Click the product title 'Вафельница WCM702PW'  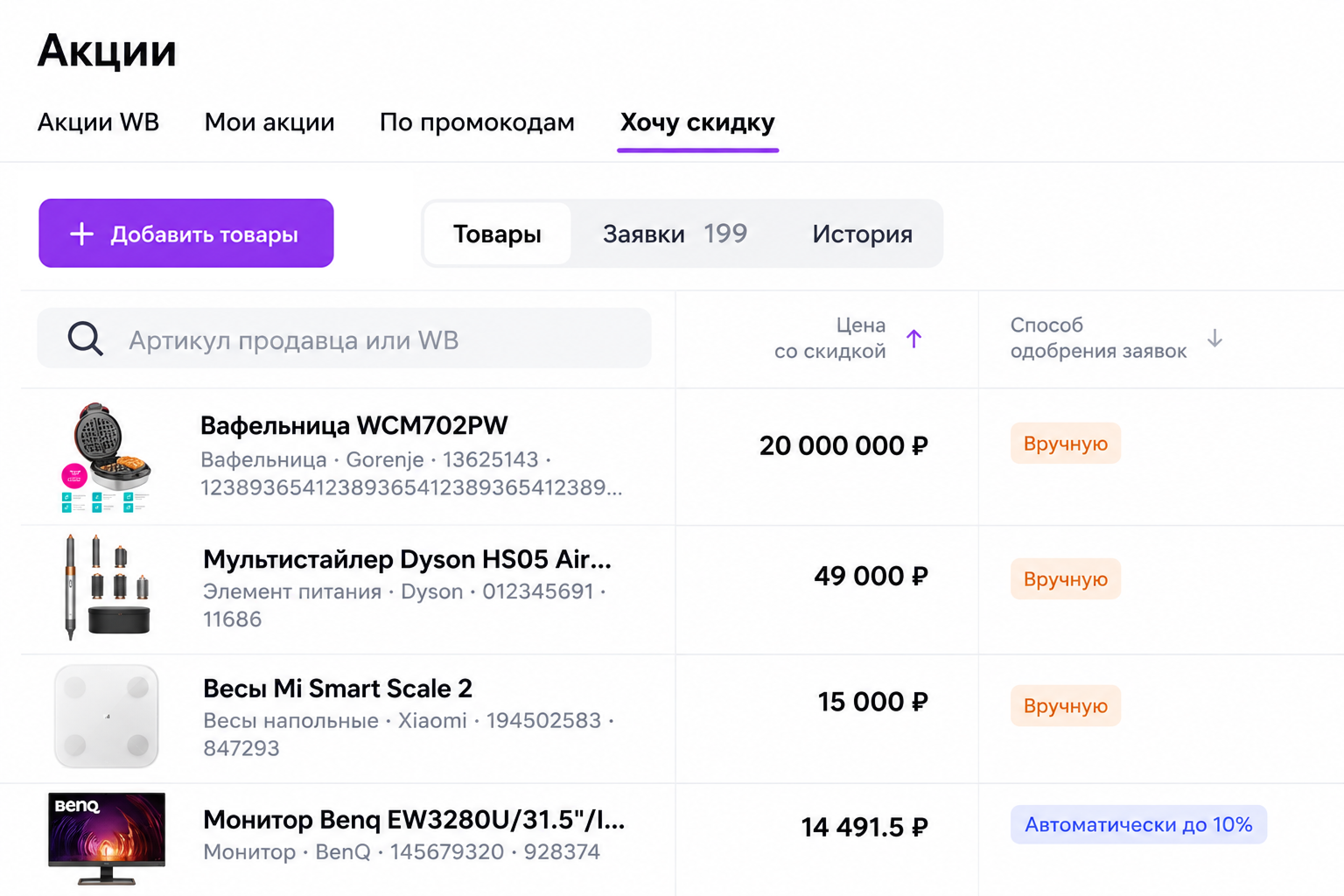point(353,426)
